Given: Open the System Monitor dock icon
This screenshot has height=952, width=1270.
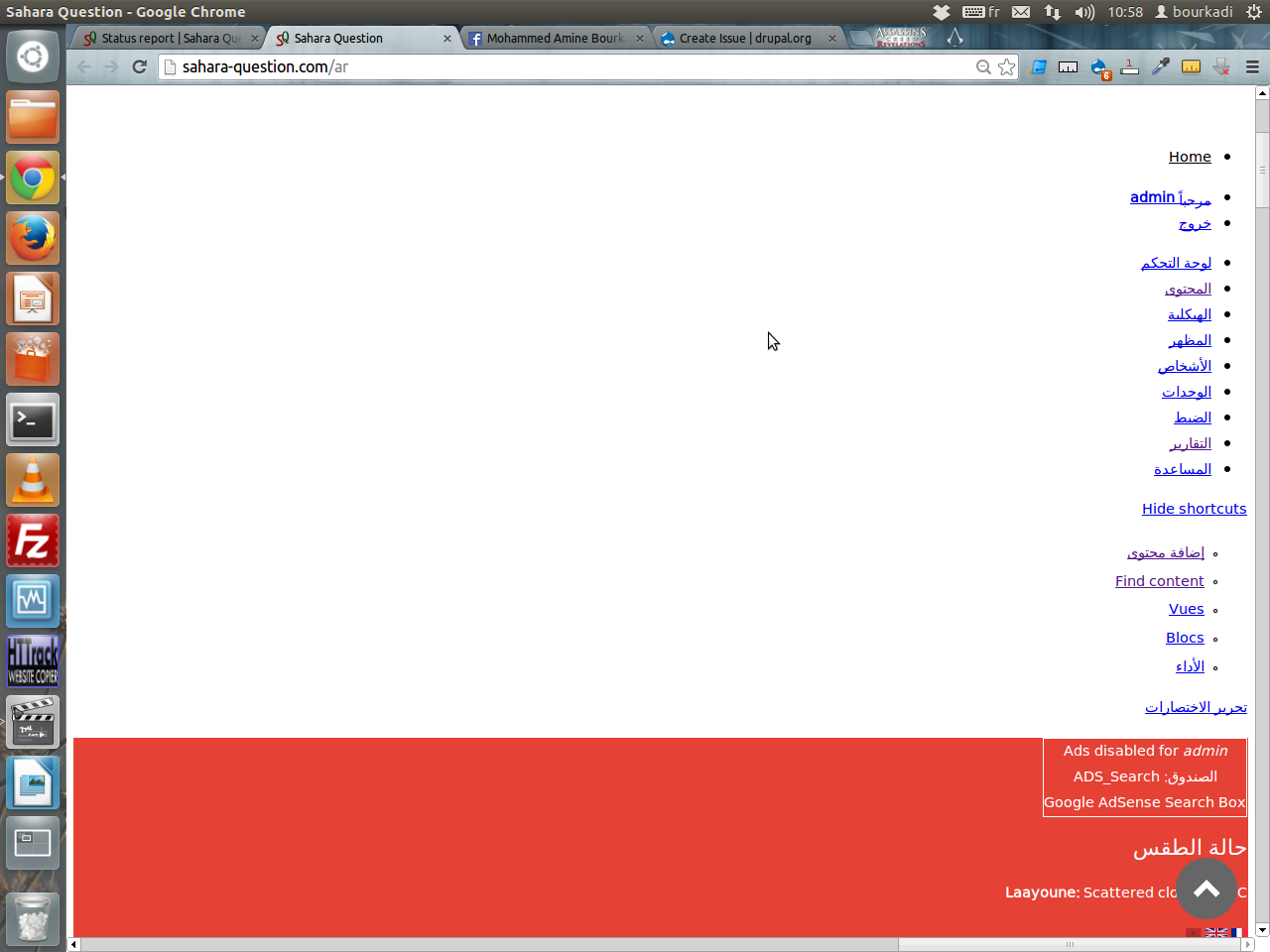Looking at the screenshot, I should [33, 601].
